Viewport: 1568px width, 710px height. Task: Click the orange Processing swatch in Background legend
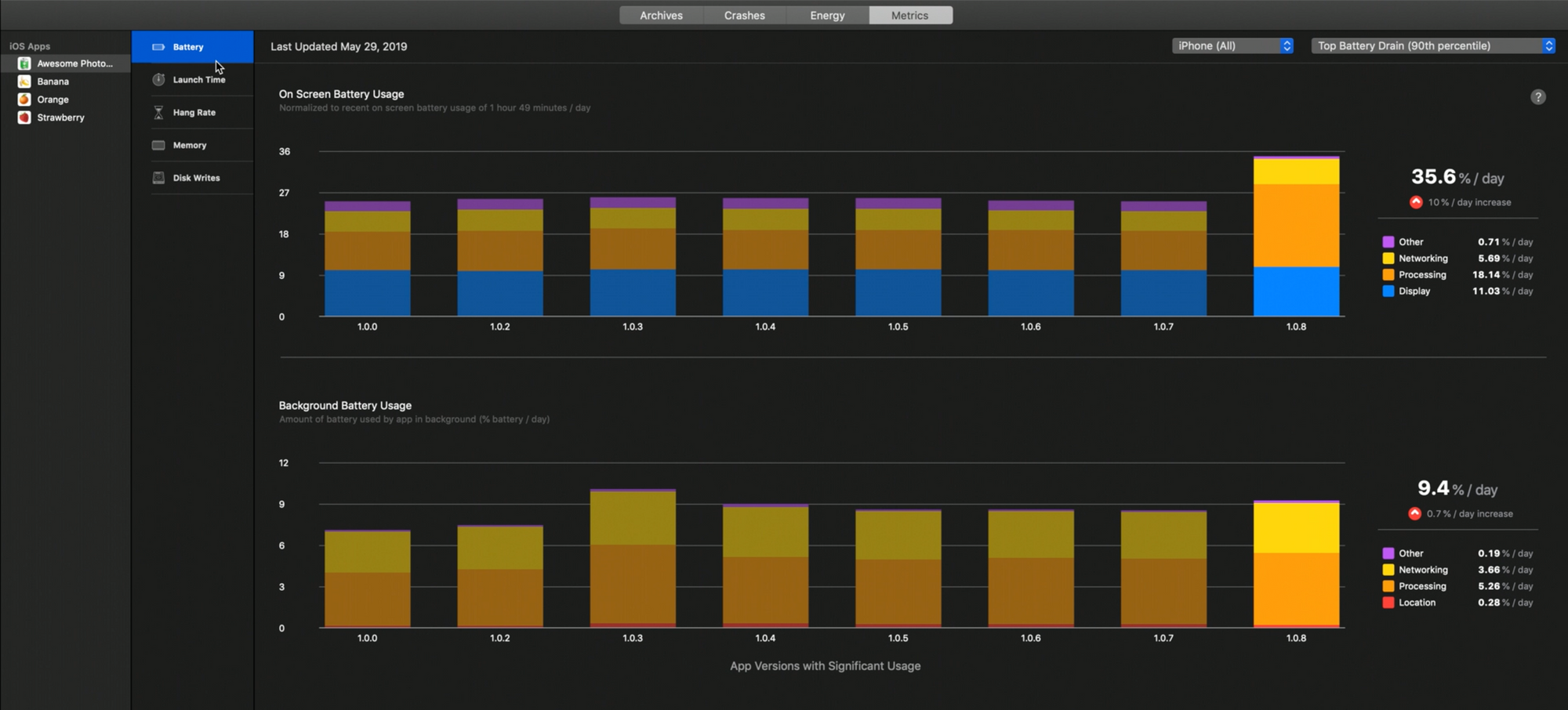(1388, 586)
